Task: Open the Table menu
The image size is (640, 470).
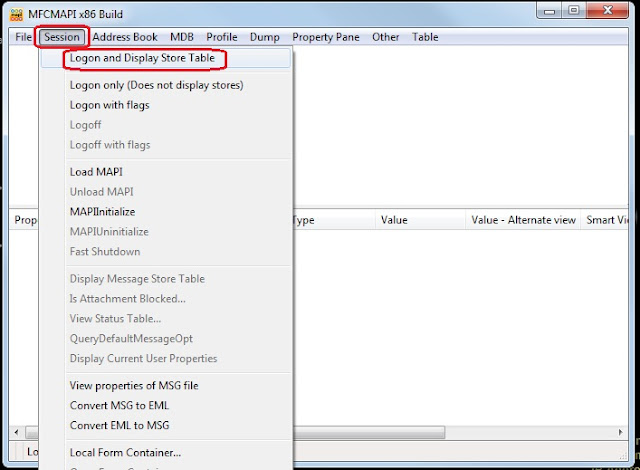Action: (x=425, y=37)
